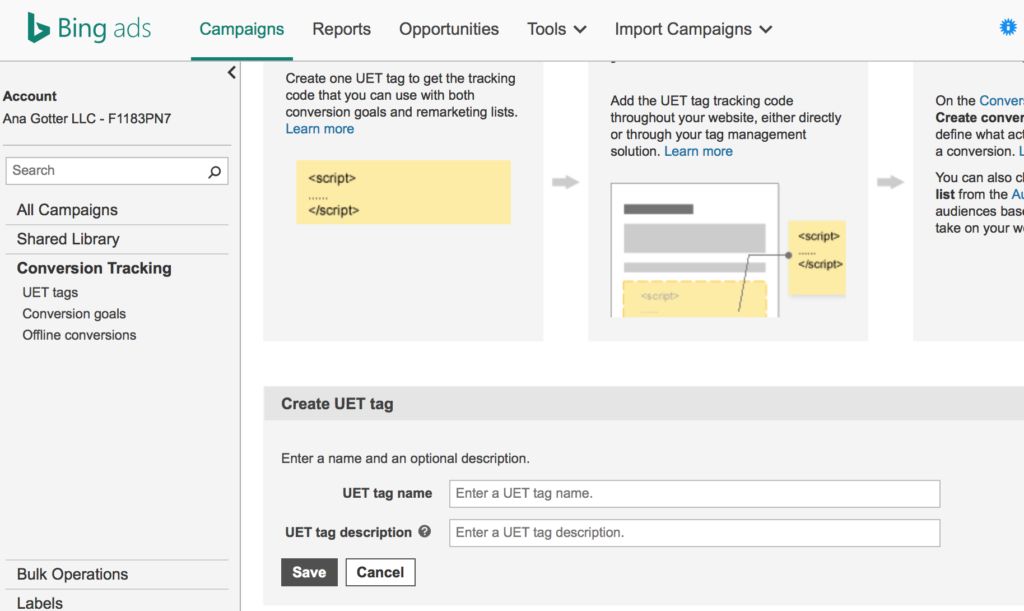This screenshot has width=1024, height=611.
Task: Click the UET tag description help icon
Action: (425, 532)
